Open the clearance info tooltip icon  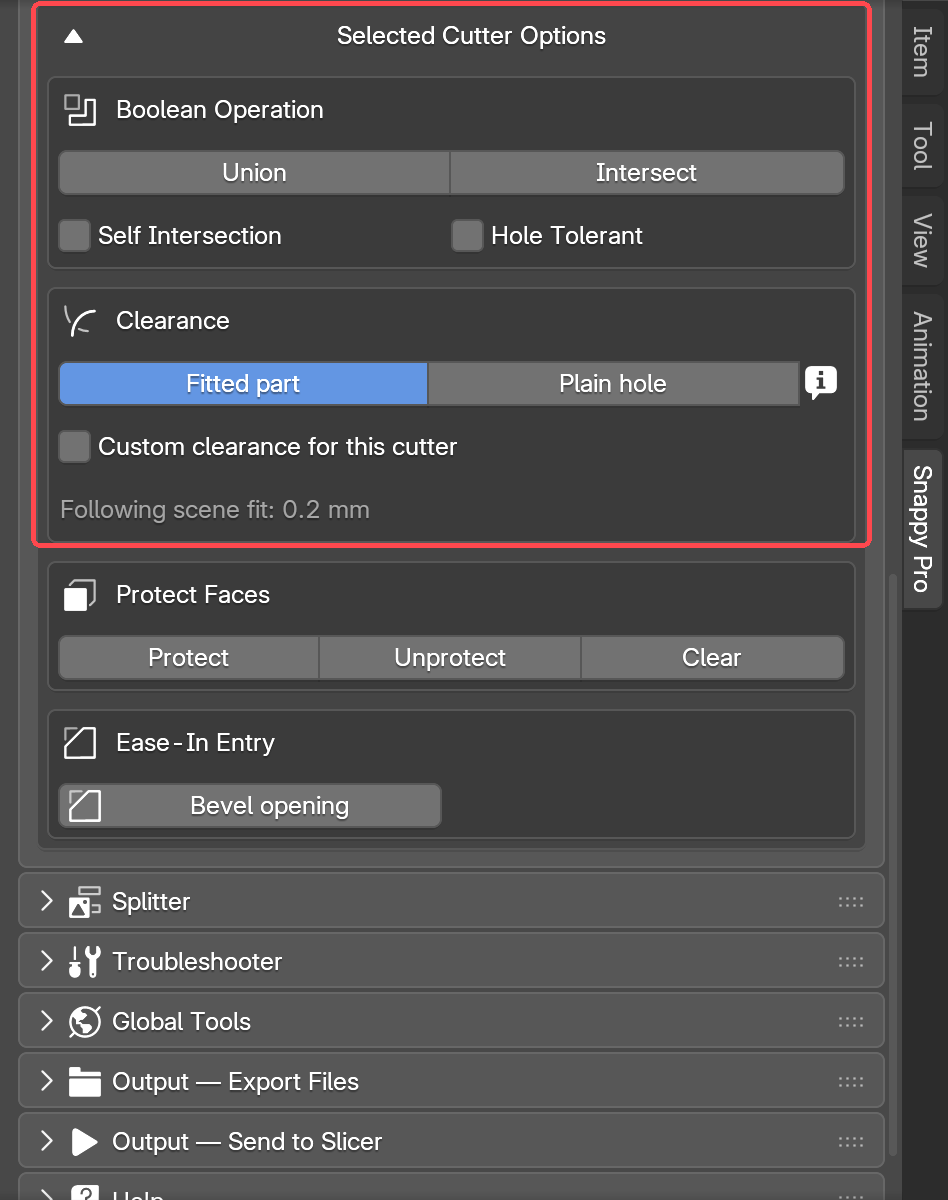click(x=821, y=383)
